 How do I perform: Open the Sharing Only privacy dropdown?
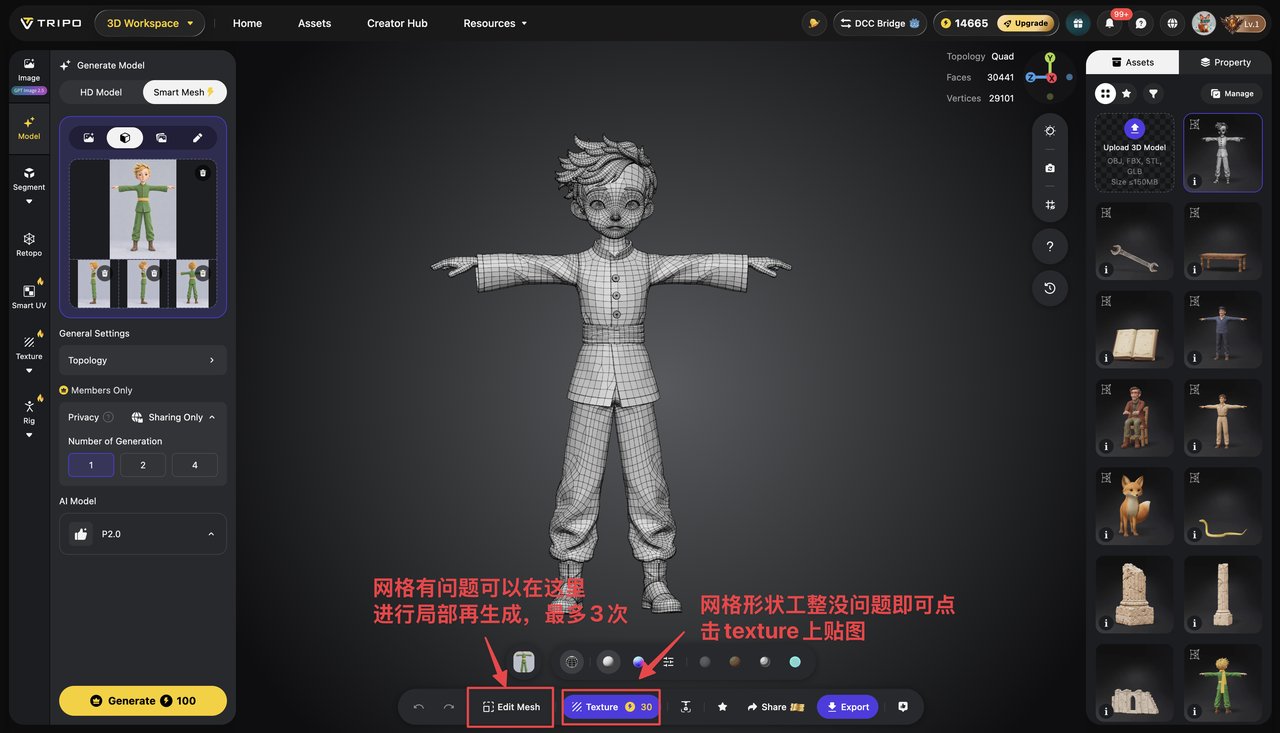174,417
